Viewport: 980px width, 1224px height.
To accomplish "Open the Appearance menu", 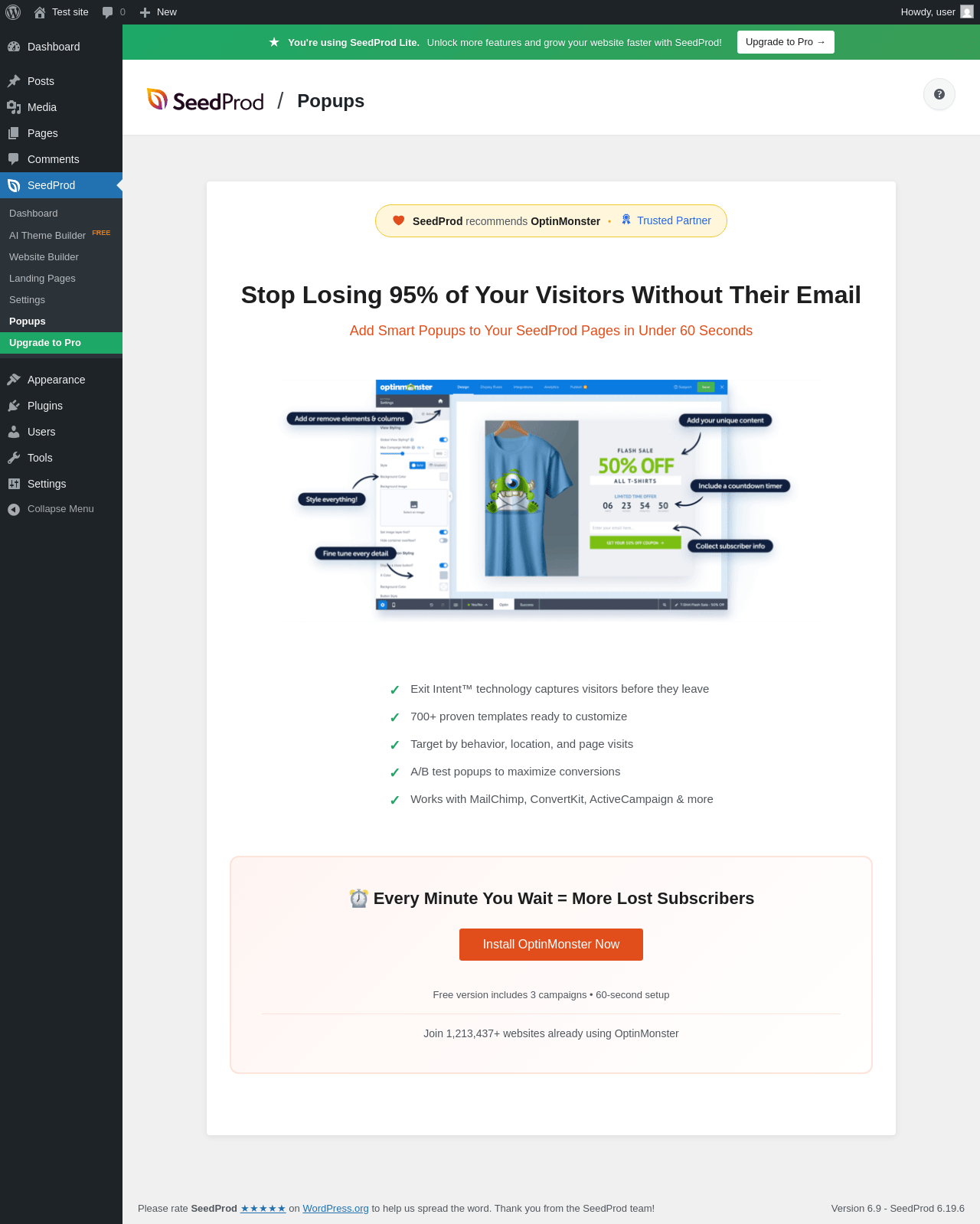I will [x=61, y=380].
